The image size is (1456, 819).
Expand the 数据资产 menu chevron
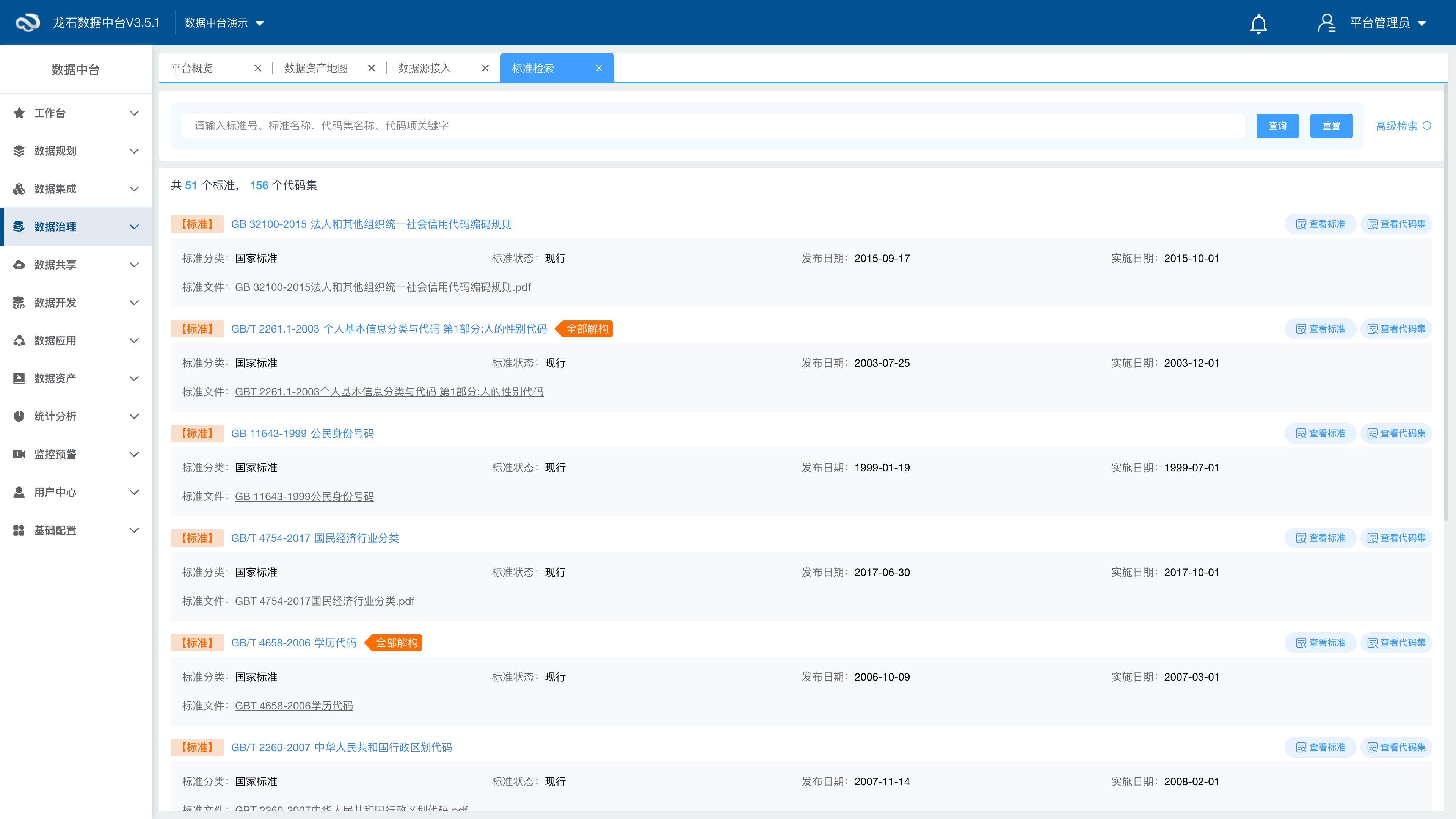pyautogui.click(x=134, y=378)
